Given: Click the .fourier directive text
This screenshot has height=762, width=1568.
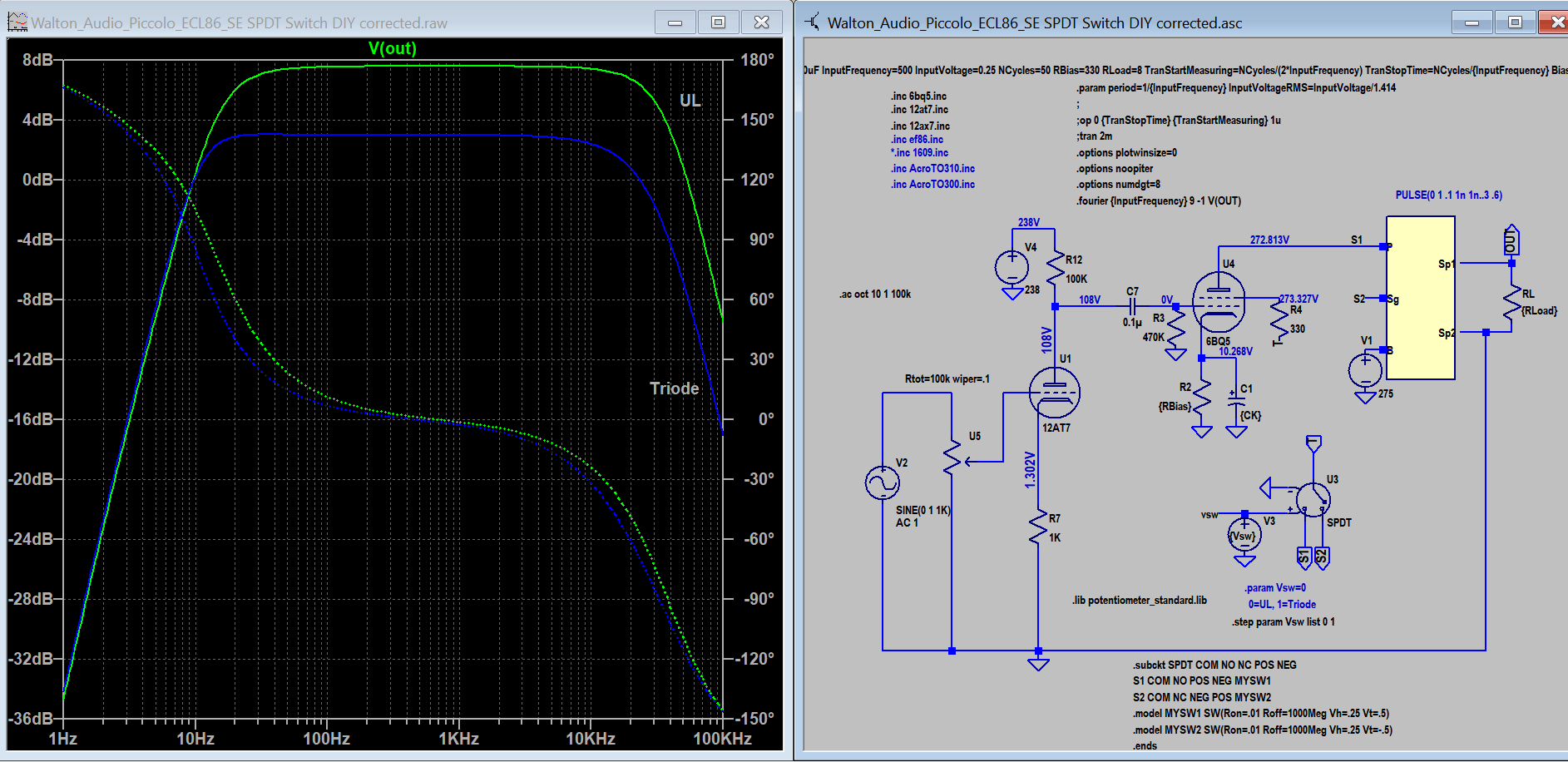Looking at the screenshot, I should click(x=1159, y=201).
